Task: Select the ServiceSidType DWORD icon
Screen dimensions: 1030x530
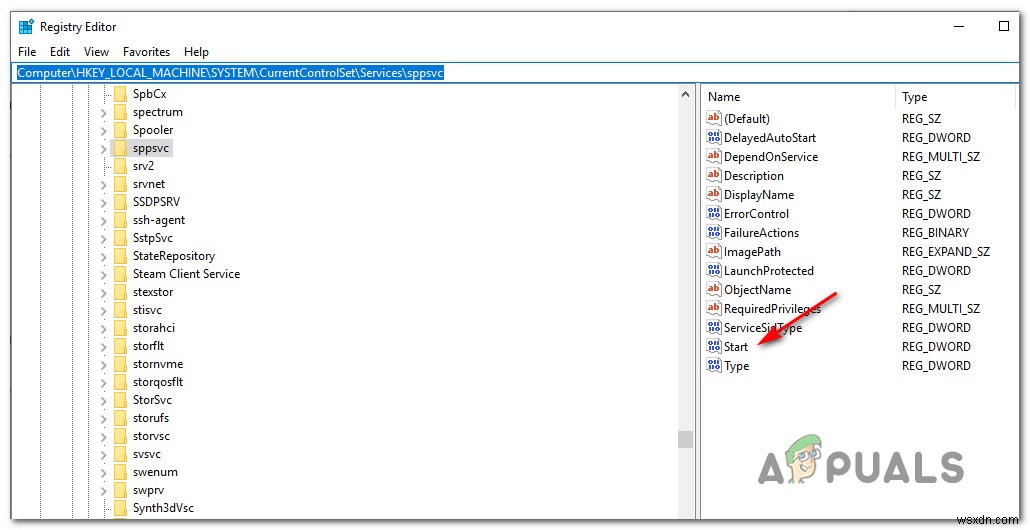Action: tap(713, 327)
